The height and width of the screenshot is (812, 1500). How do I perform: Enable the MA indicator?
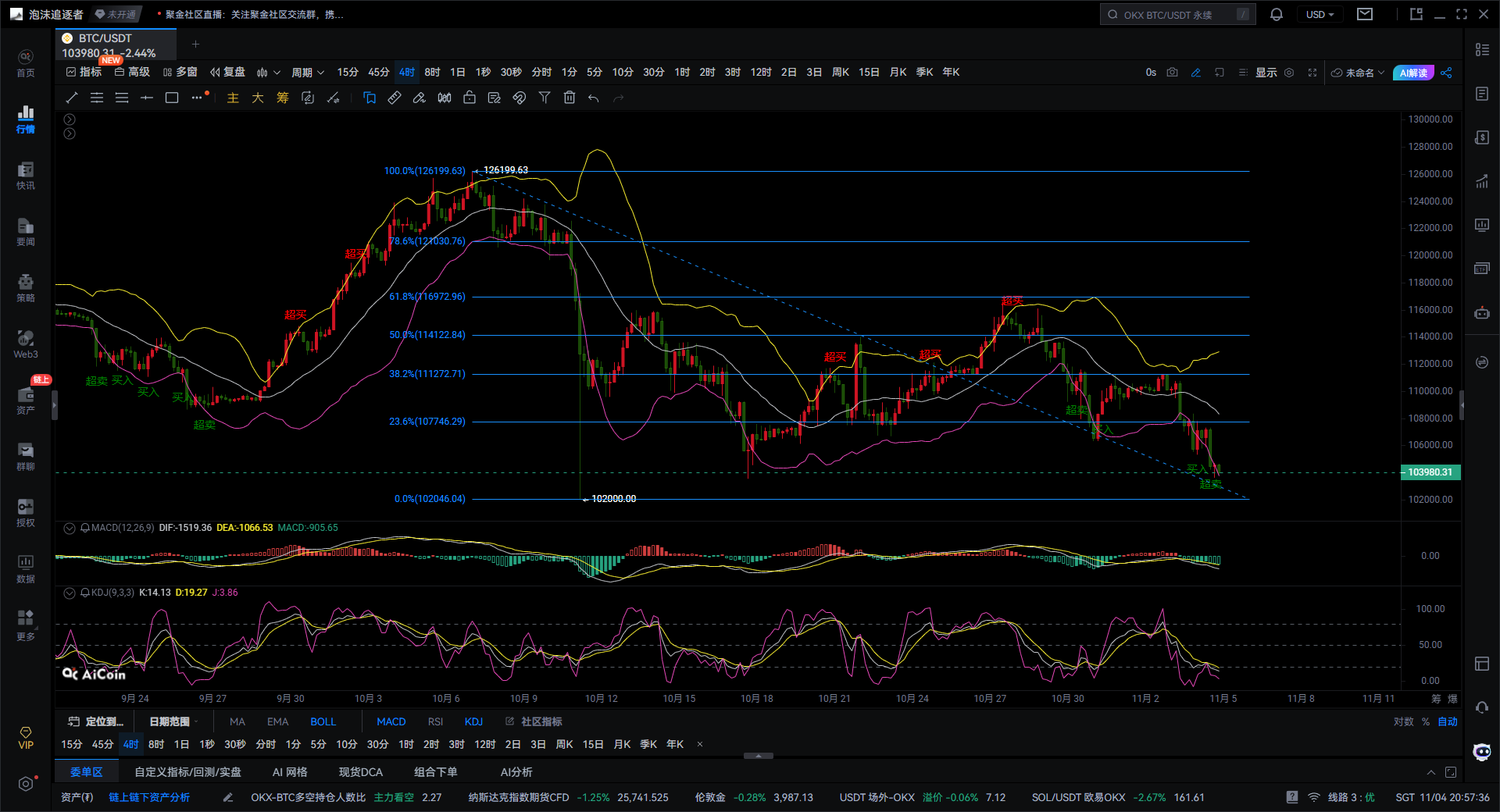[237, 721]
